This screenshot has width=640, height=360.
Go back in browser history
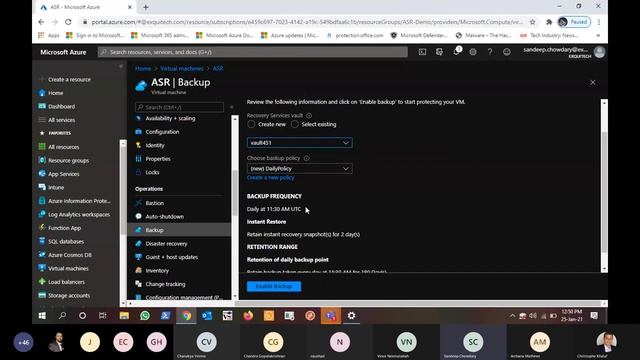[x=41, y=22]
